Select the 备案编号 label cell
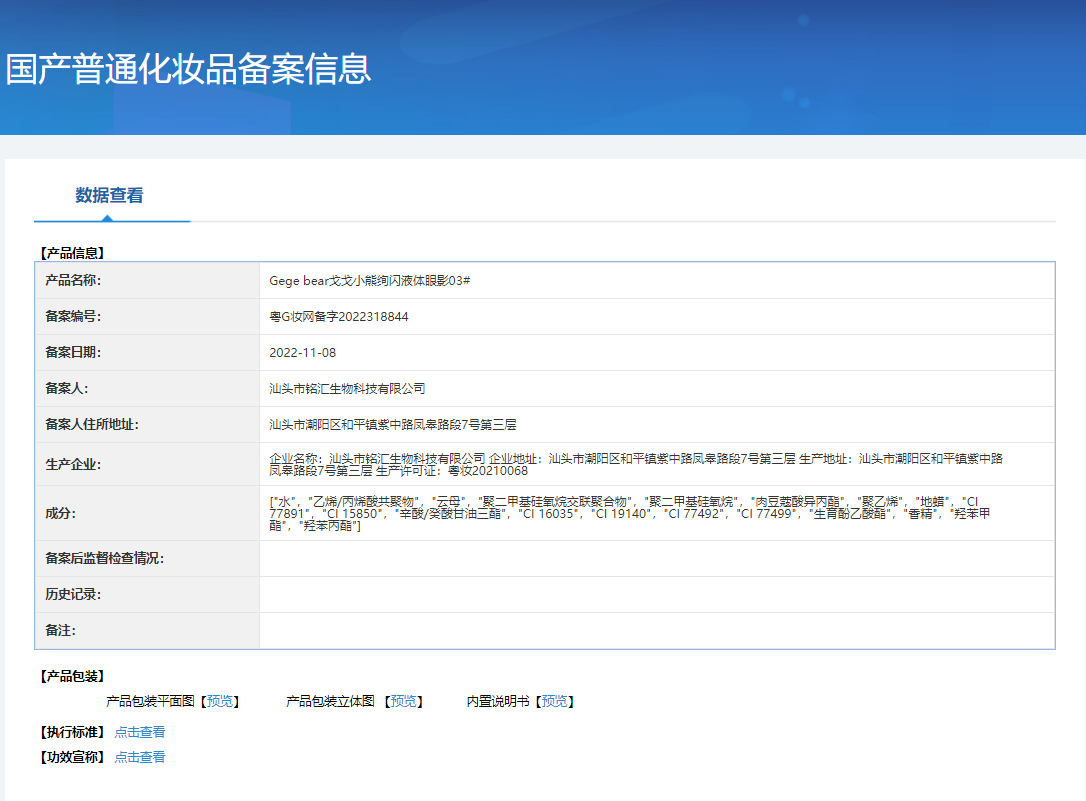1086x801 pixels. tap(148, 316)
